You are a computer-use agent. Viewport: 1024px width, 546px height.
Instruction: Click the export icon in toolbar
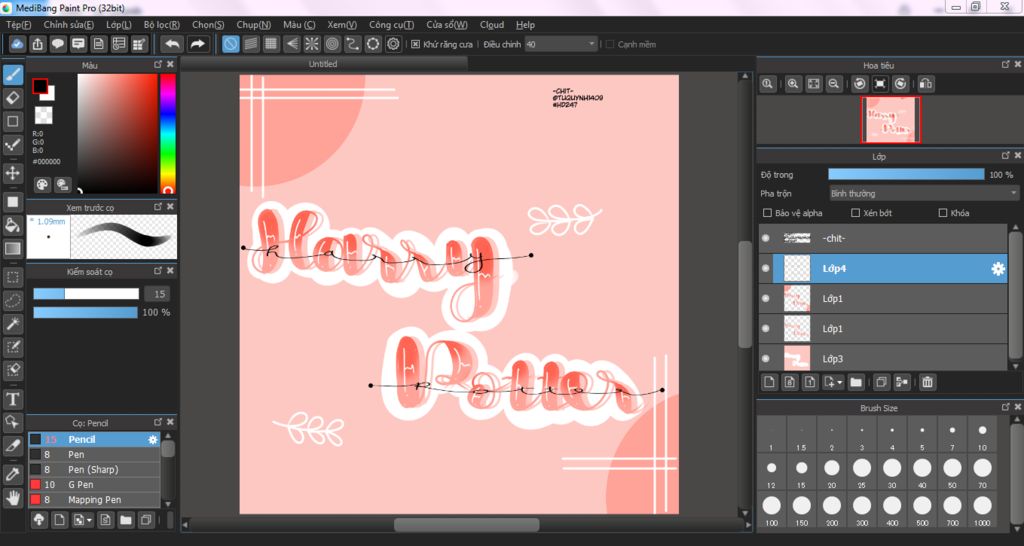click(38, 44)
